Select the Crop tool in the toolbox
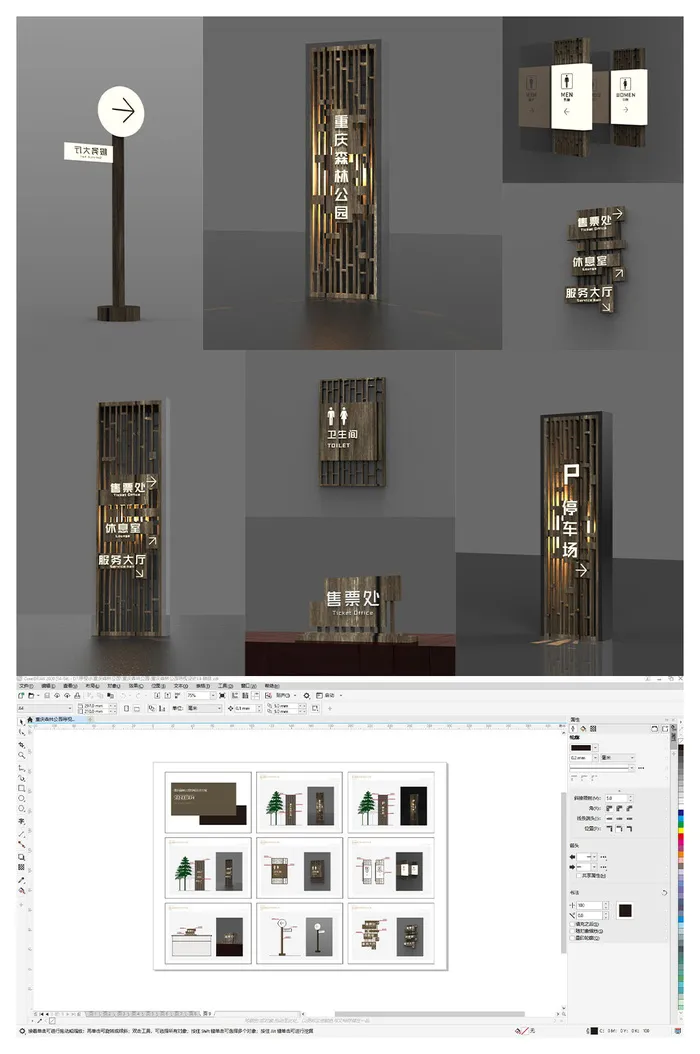This screenshot has width=700, height=1054. [22, 745]
